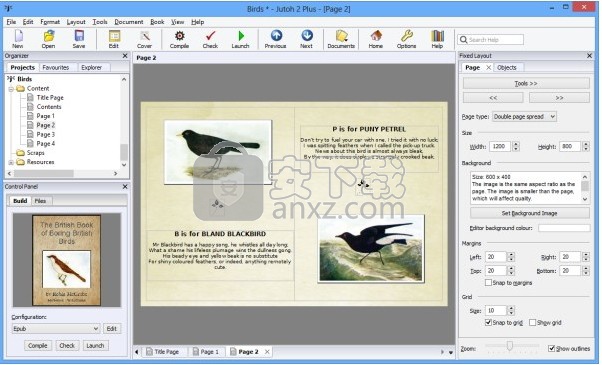Click the Set Background Image button
The image size is (602, 365).
point(530,213)
